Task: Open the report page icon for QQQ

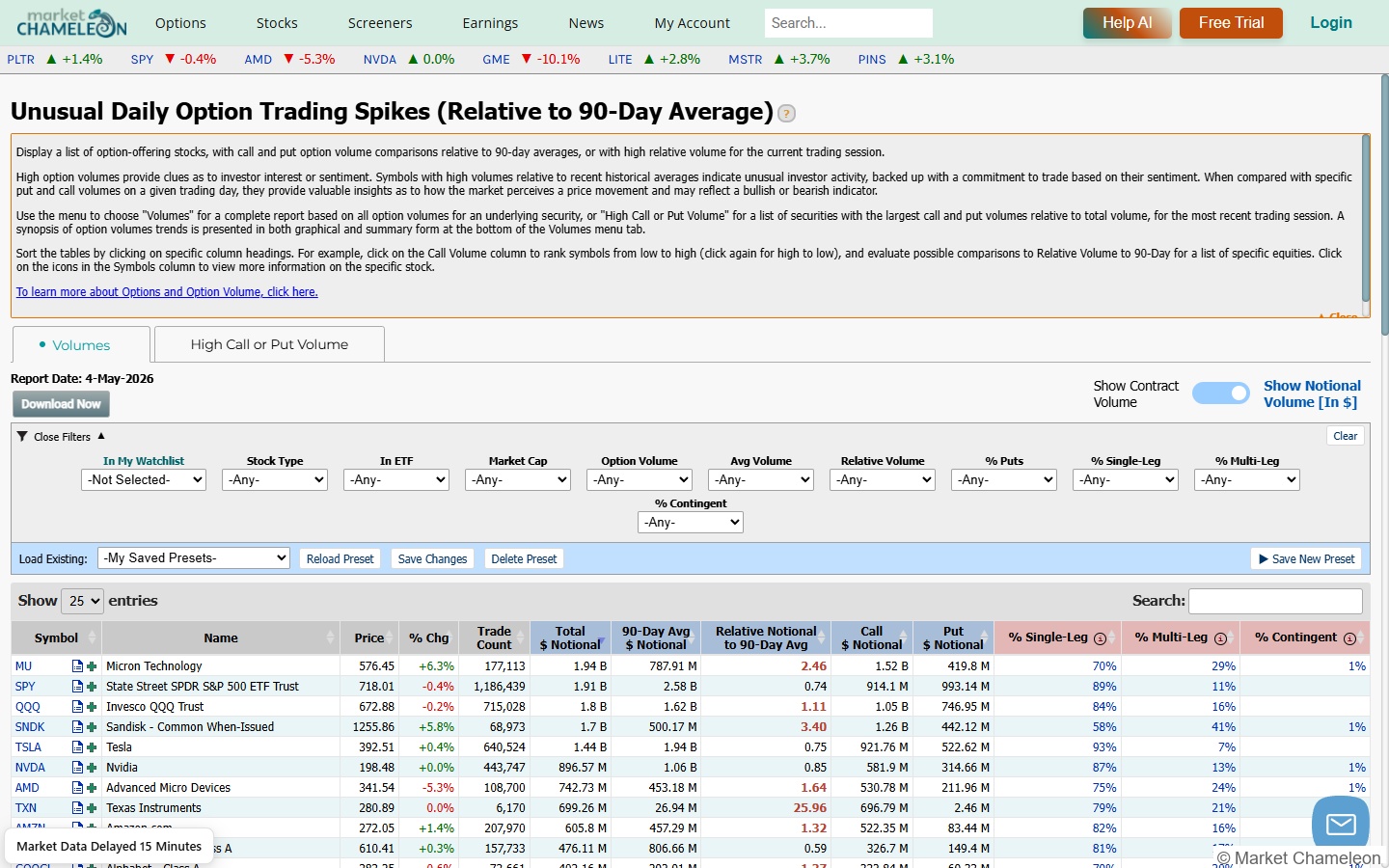Action: click(x=77, y=707)
